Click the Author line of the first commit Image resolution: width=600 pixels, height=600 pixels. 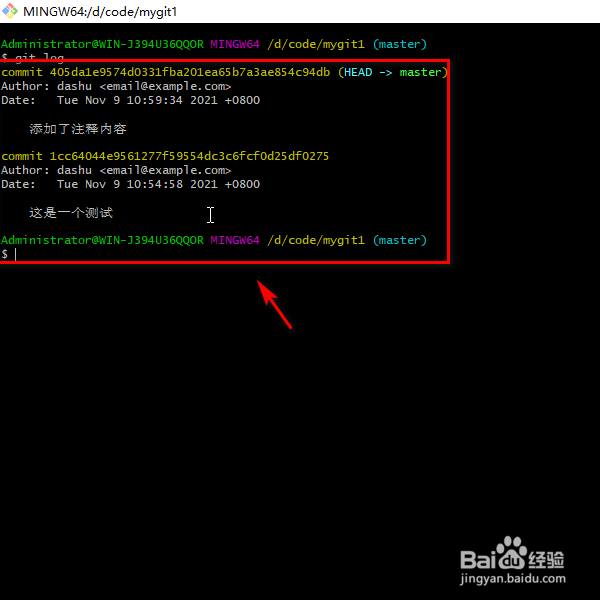[116, 86]
